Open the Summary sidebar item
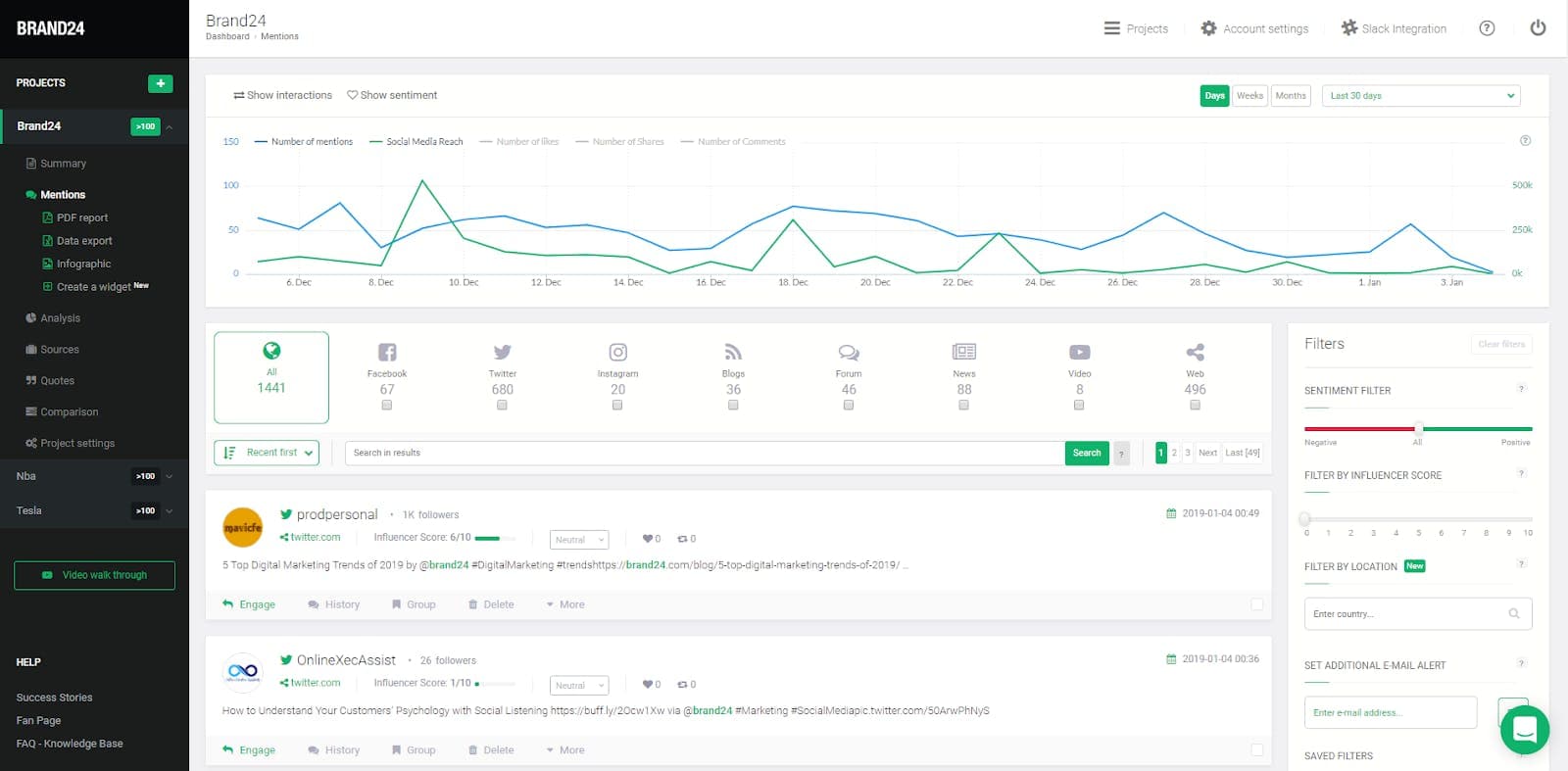The image size is (1568, 771). coord(56,164)
